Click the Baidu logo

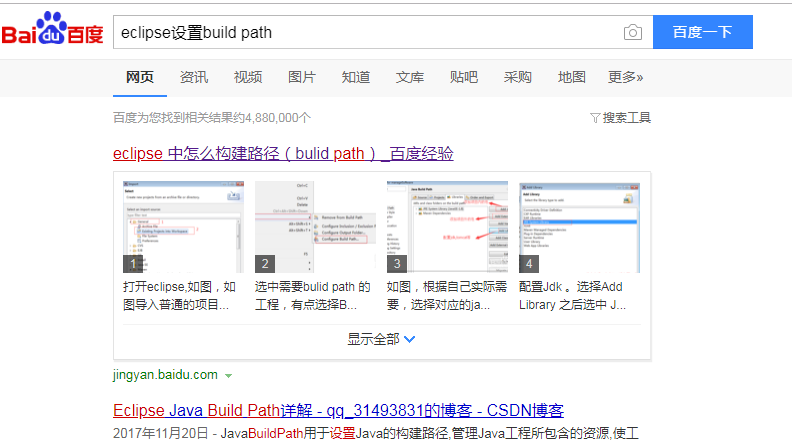53,29
